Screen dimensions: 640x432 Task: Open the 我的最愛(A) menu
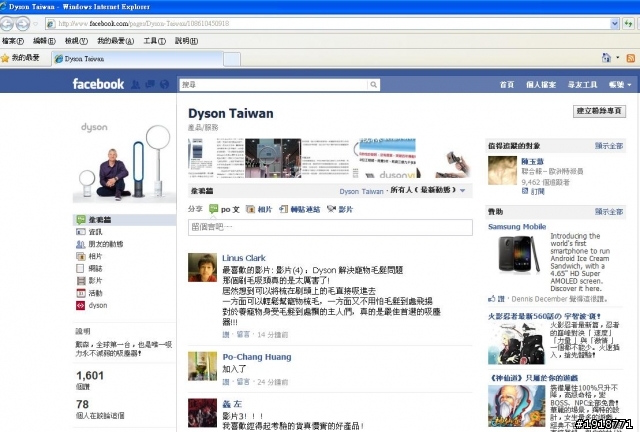pyautogui.click(x=116, y=41)
